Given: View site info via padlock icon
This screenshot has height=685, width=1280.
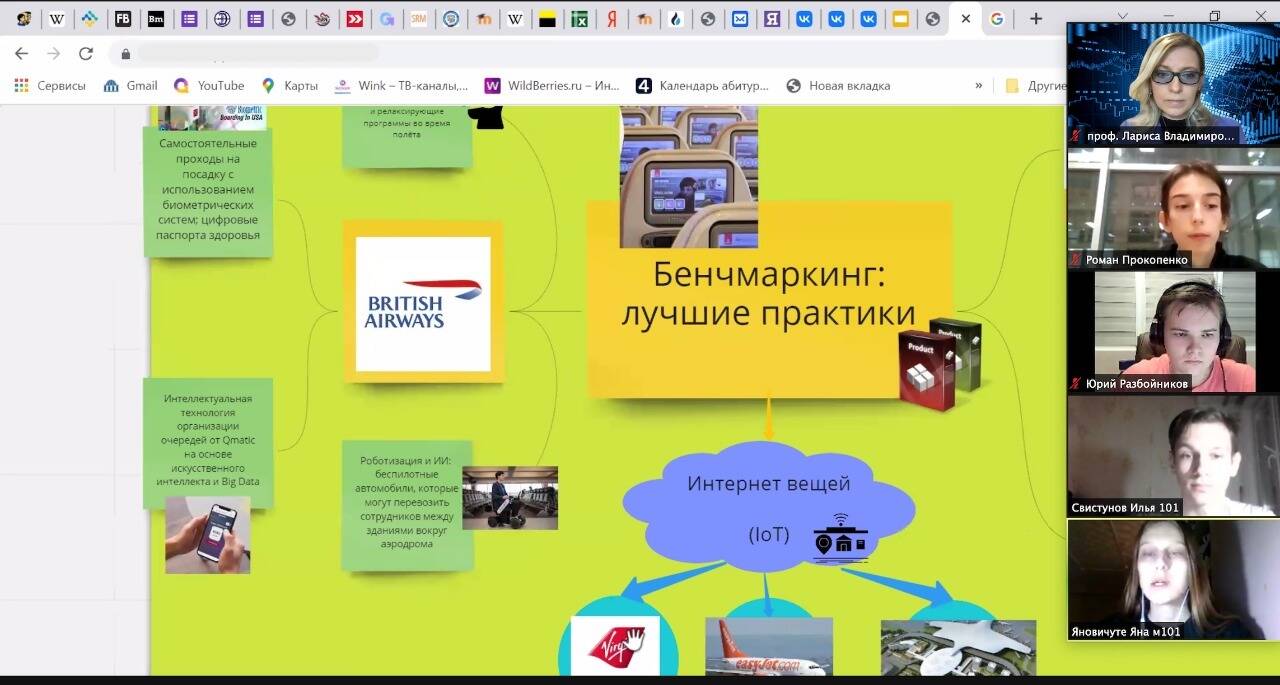Looking at the screenshot, I should [126, 54].
